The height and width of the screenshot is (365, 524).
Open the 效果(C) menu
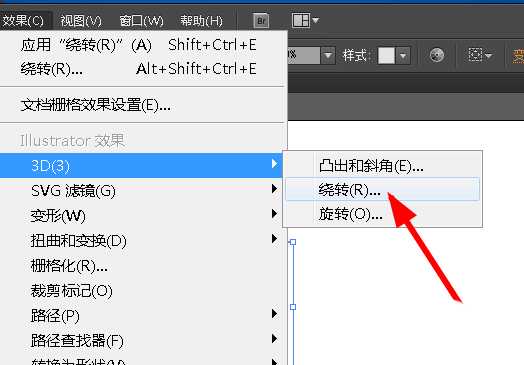tap(23, 21)
